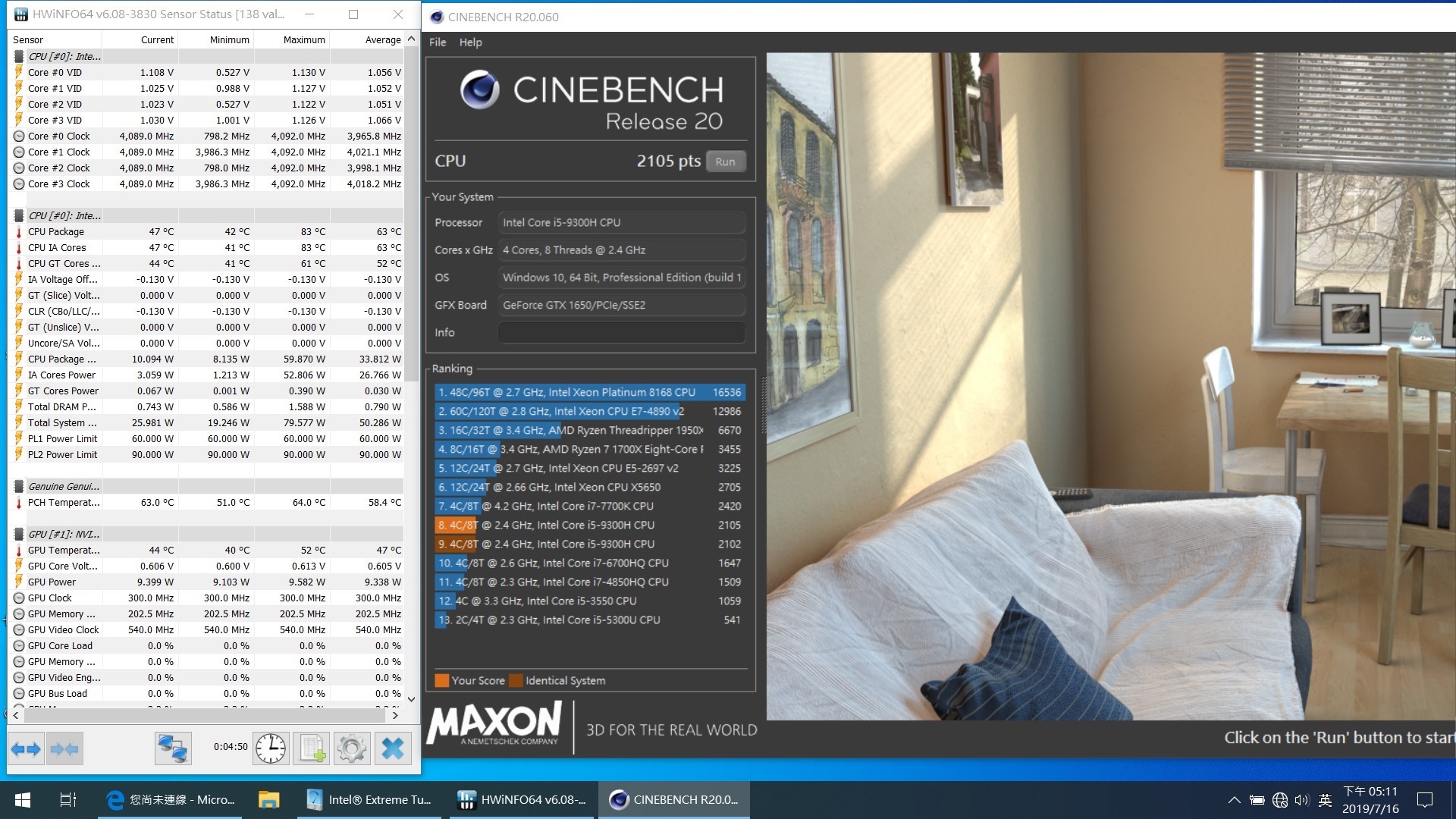Select the PCH Temperature row
The image size is (1456, 819).
(x=206, y=503)
